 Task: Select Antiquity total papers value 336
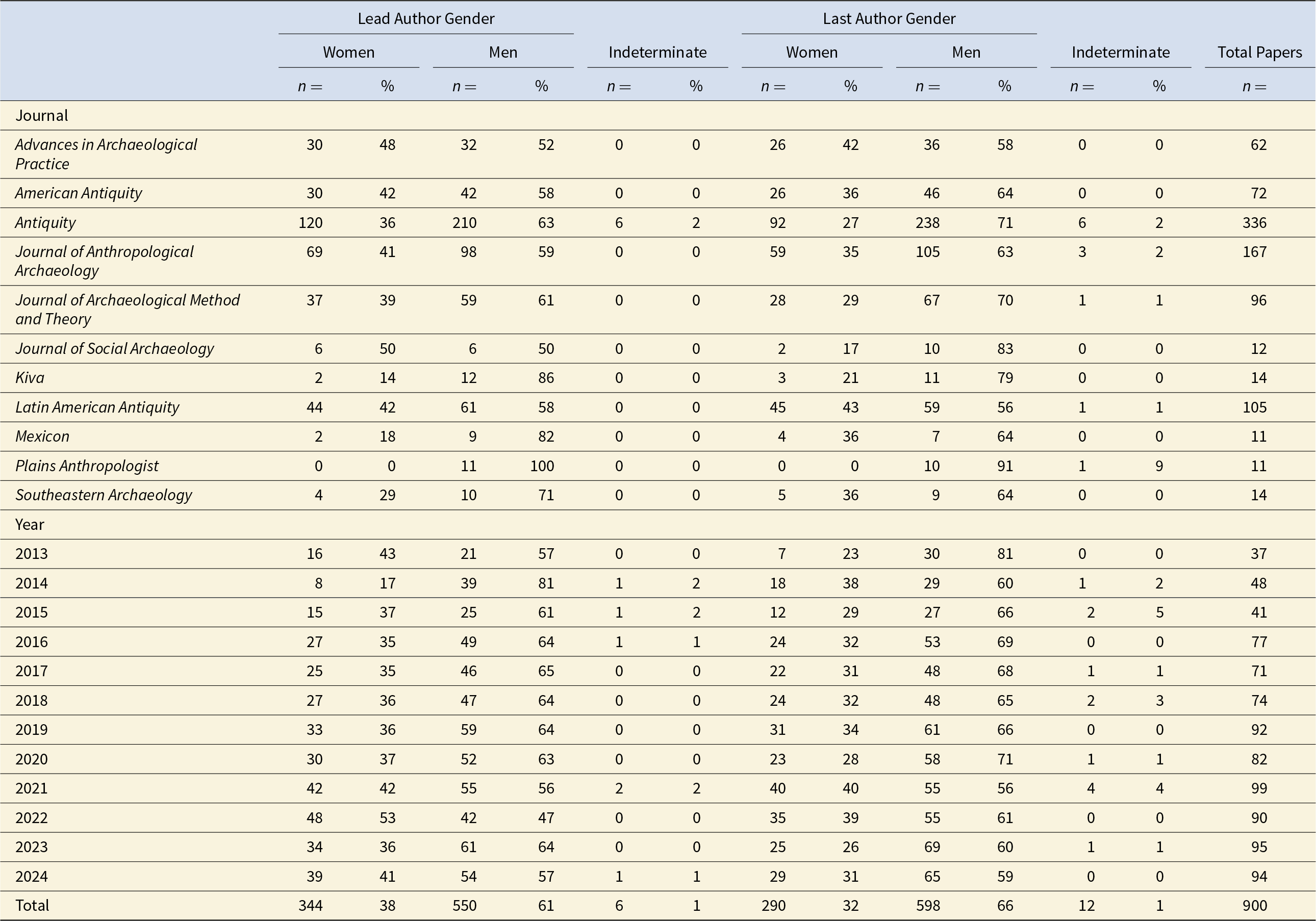1255,222
